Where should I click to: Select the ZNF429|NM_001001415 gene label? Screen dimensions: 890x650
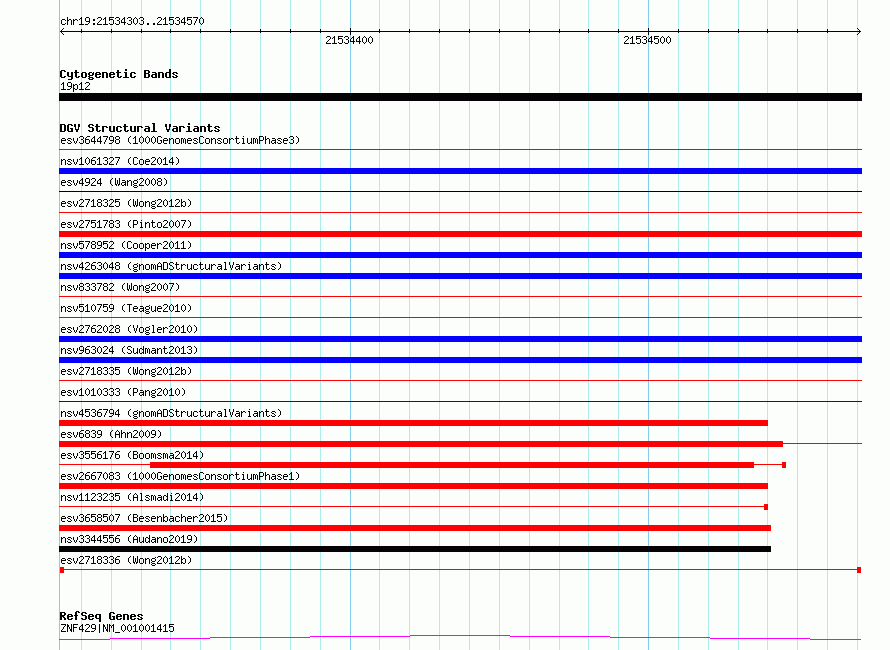coord(117,628)
